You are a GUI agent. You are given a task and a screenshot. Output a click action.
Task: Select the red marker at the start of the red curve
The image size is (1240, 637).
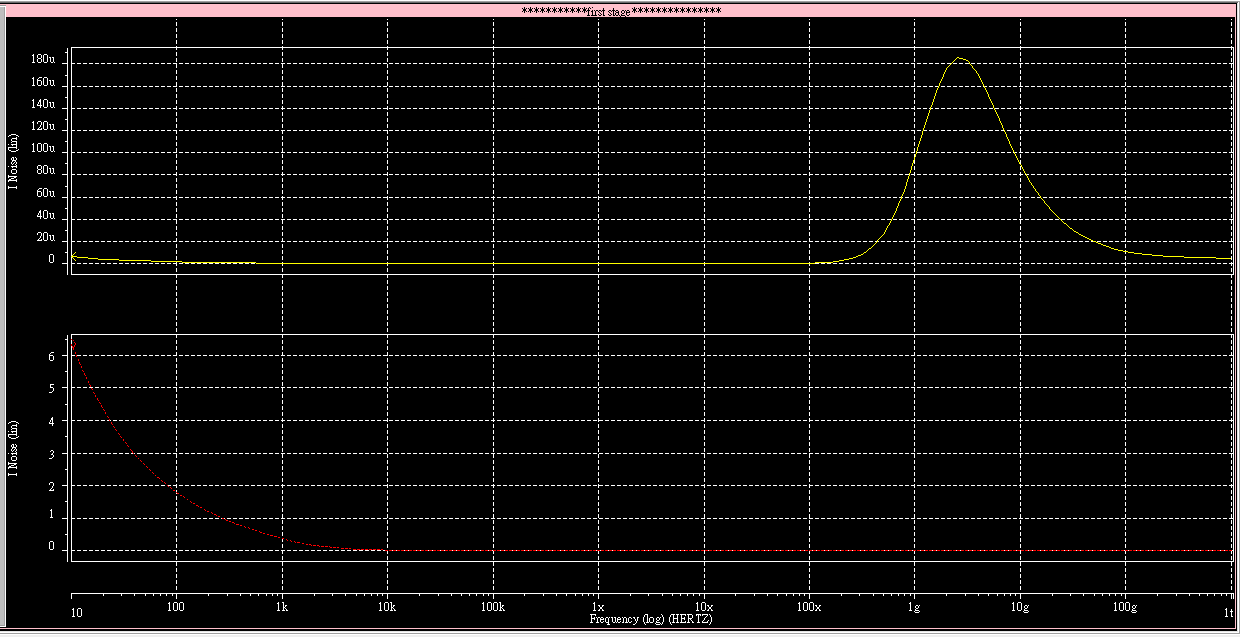[x=73, y=344]
